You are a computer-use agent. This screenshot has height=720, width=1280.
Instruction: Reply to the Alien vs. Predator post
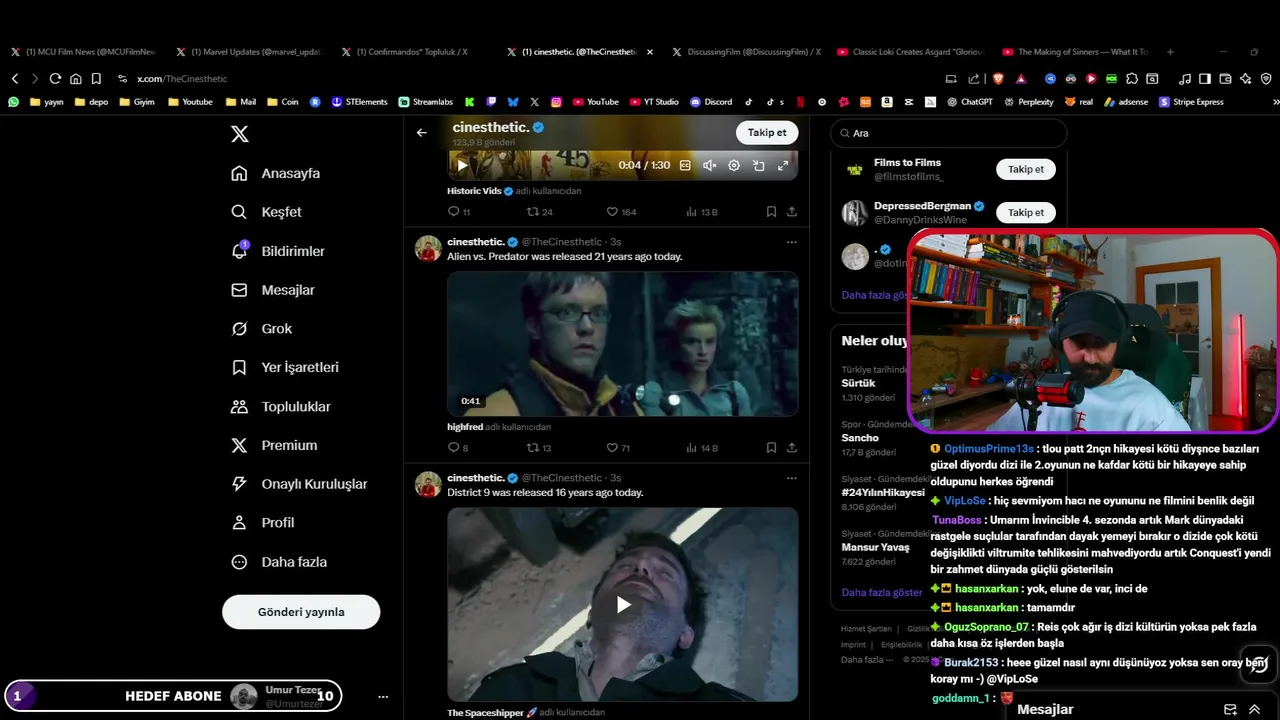point(458,448)
